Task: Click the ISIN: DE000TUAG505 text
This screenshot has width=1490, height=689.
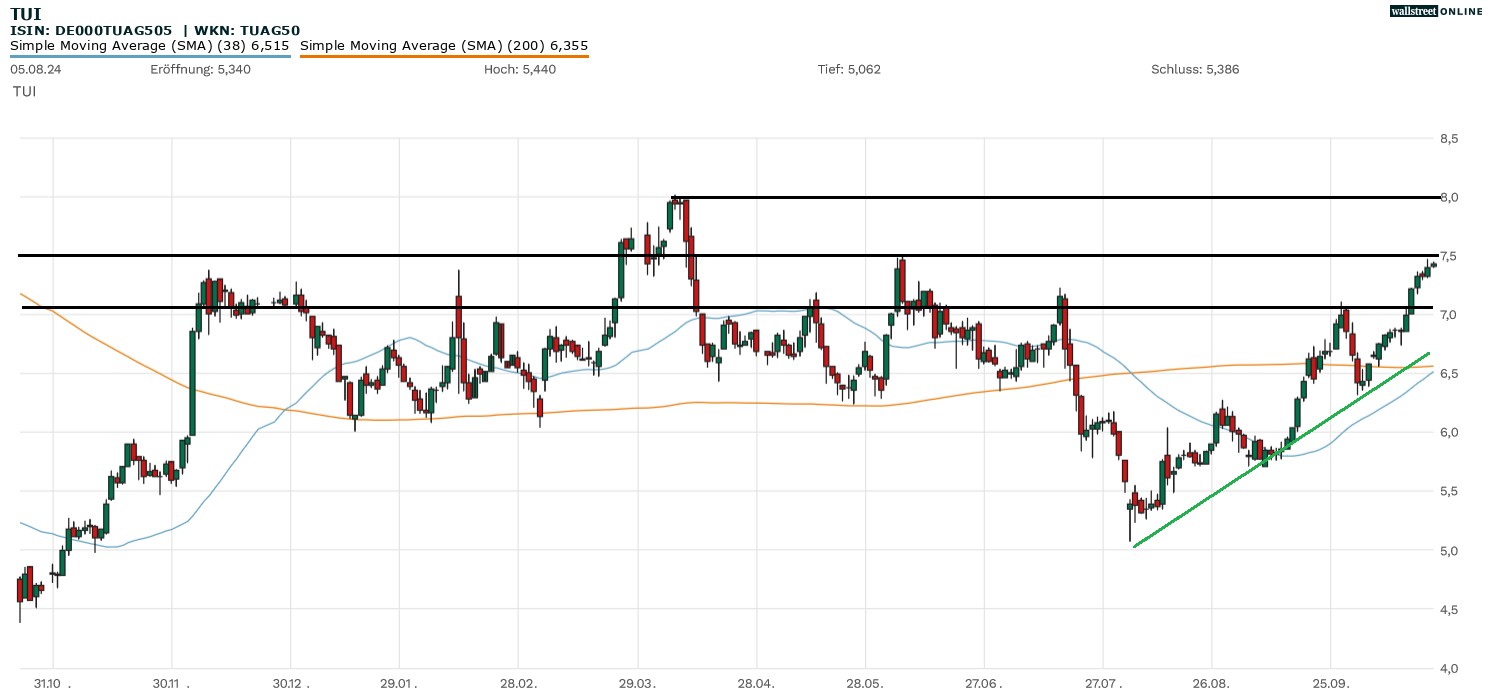Action: coord(91,31)
